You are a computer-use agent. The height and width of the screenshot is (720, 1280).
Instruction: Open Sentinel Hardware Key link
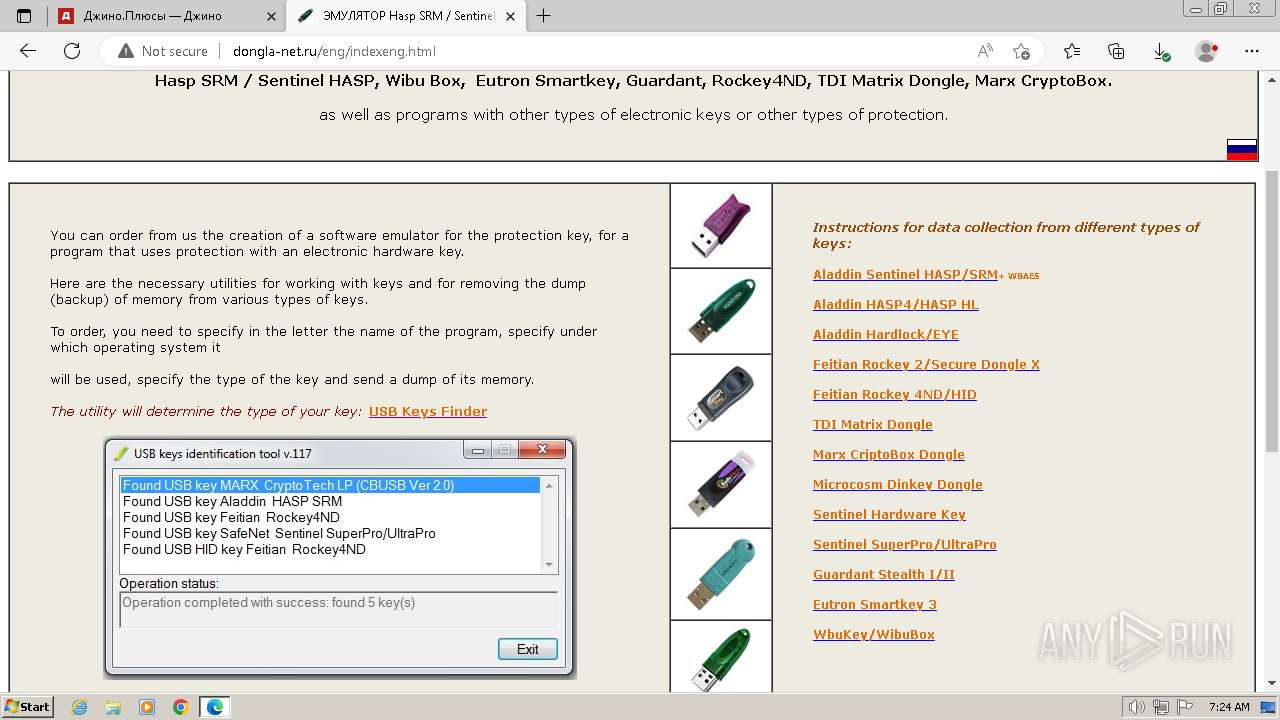coord(889,515)
